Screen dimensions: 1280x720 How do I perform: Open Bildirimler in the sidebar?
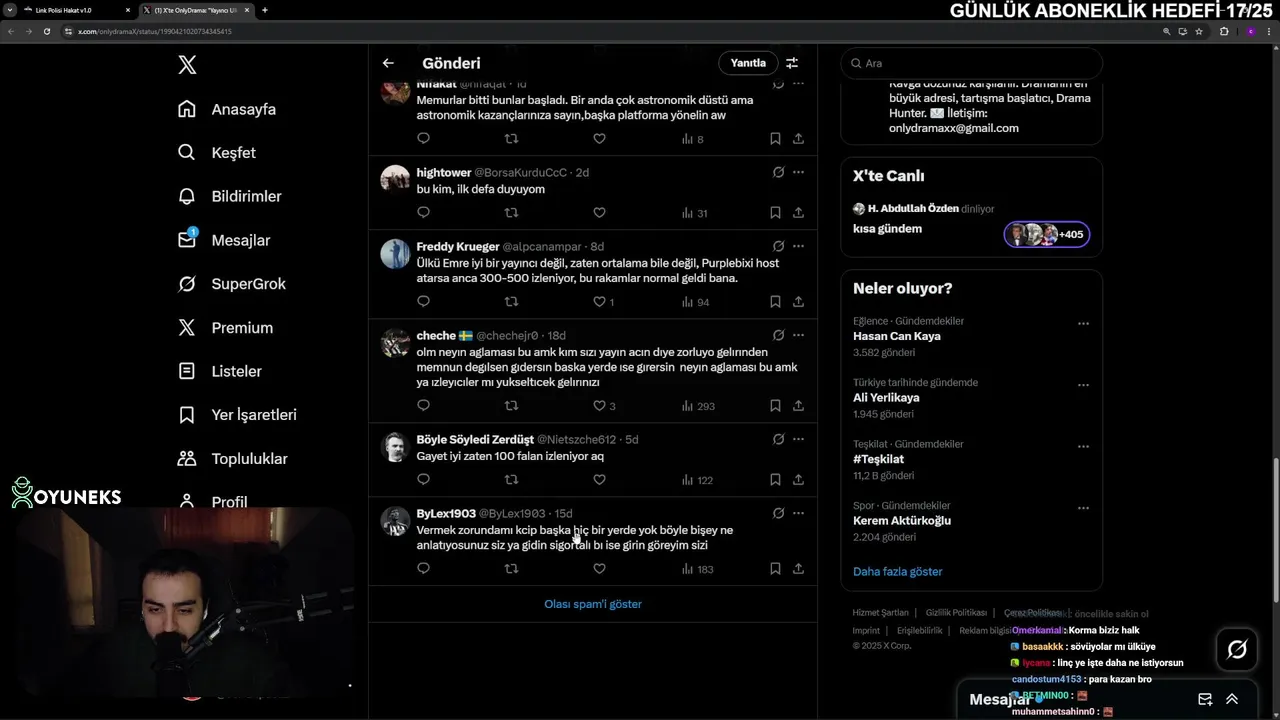click(230, 196)
